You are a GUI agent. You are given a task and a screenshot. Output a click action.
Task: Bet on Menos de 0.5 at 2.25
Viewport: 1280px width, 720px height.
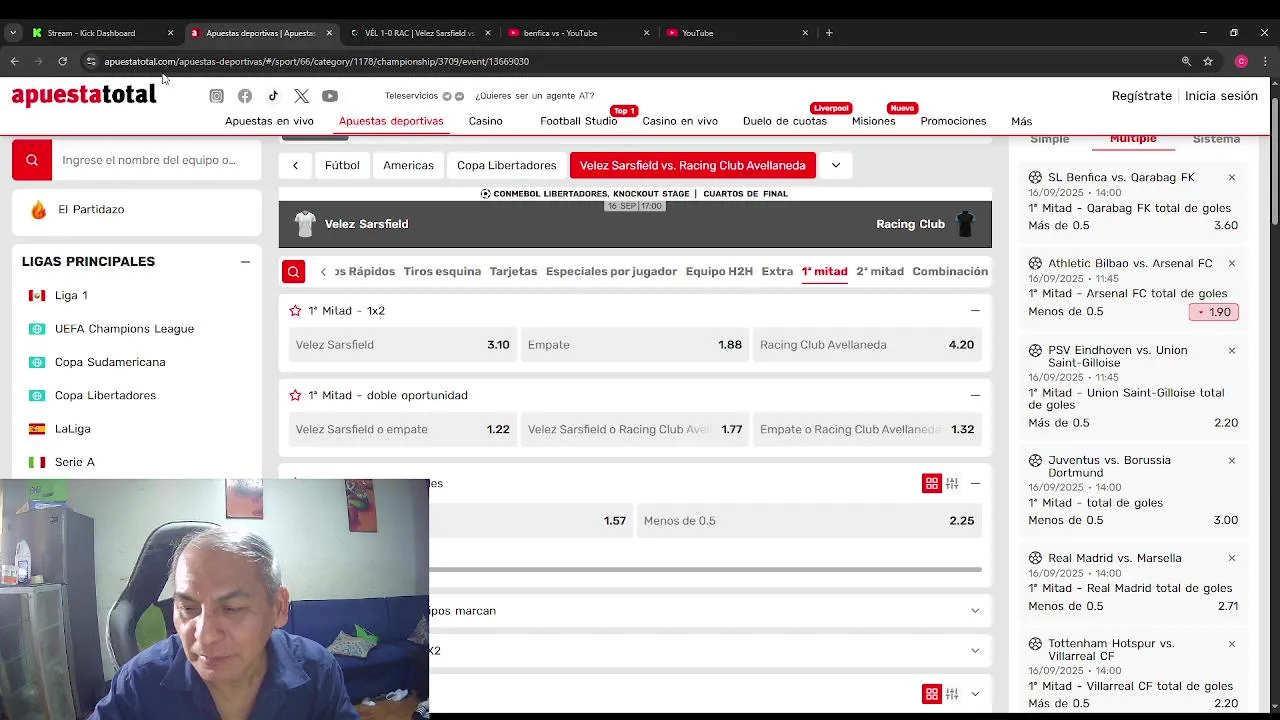pyautogui.click(x=808, y=521)
